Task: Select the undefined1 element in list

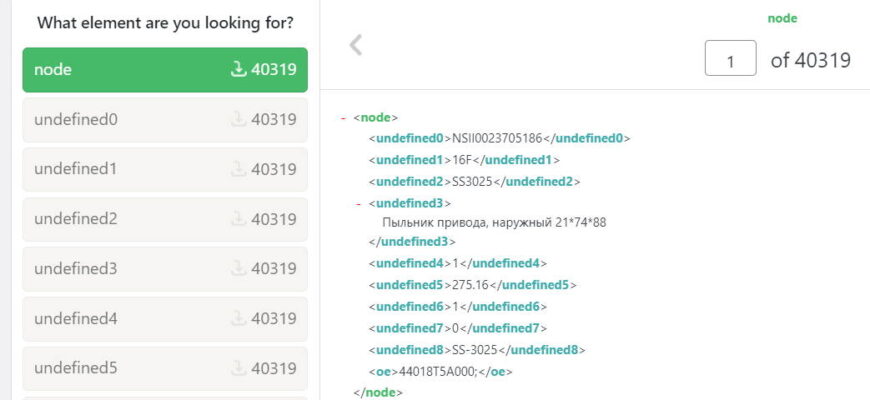Action: [x=120, y=169]
